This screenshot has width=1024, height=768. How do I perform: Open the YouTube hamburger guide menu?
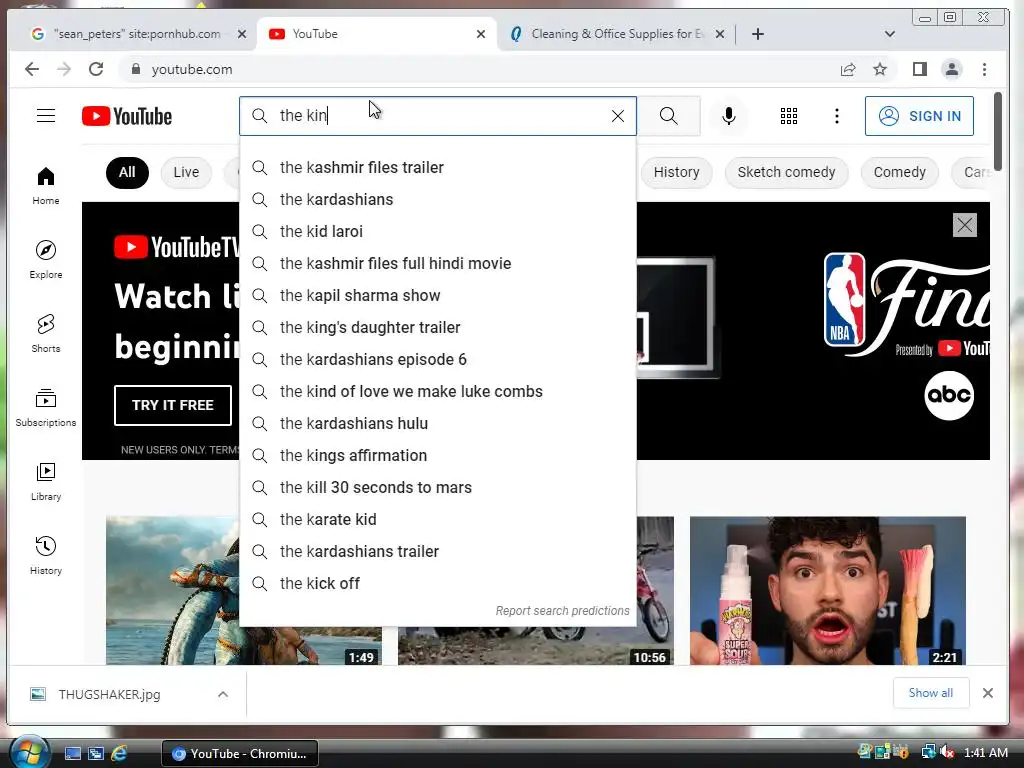[46, 116]
